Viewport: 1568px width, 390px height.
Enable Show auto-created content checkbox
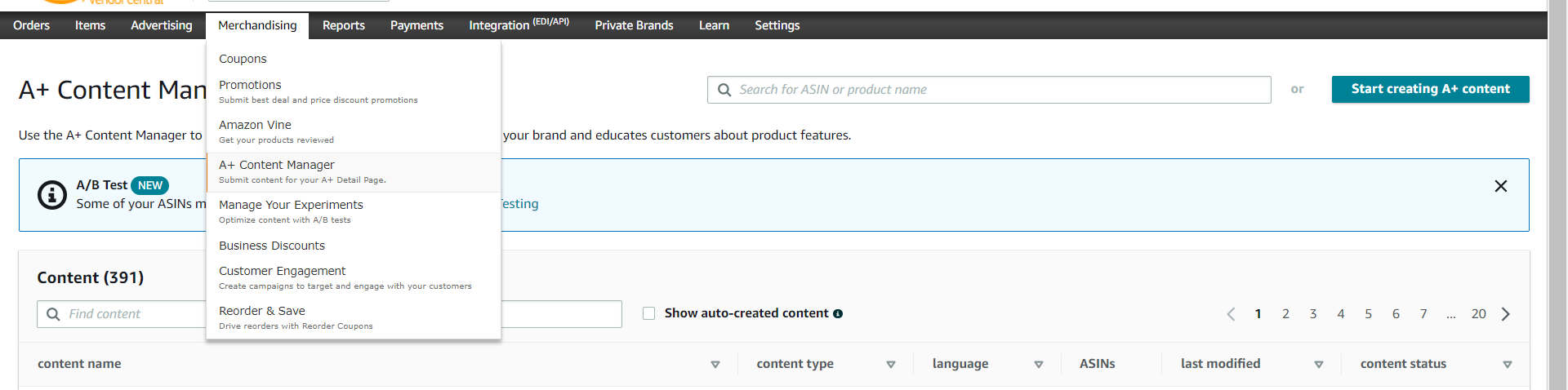649,313
